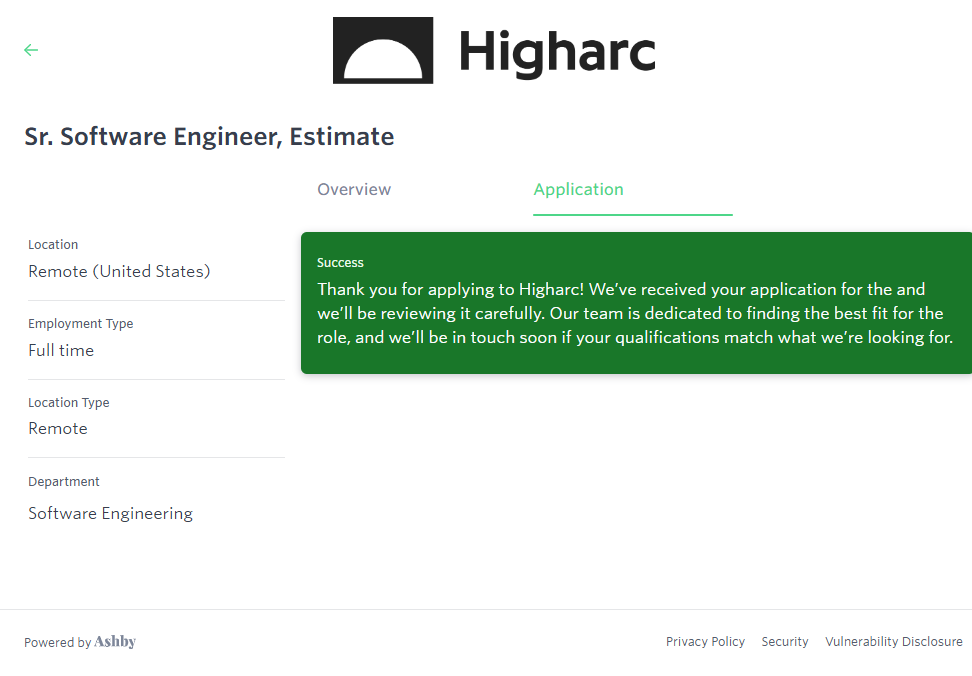Click the Sr. Software Engineer, Estimate heading
Screen dimensions: 972x676
click(x=209, y=137)
